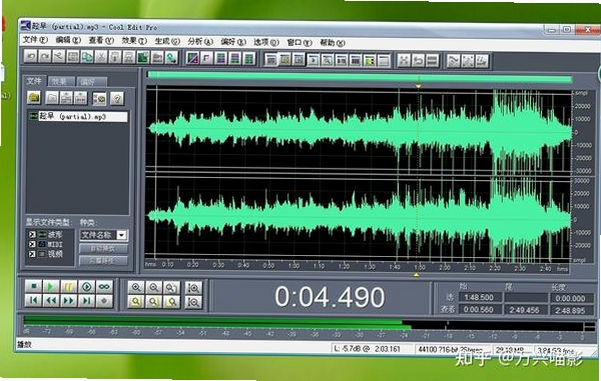
Task: Open the 查看(V) menu
Action: pos(101,41)
